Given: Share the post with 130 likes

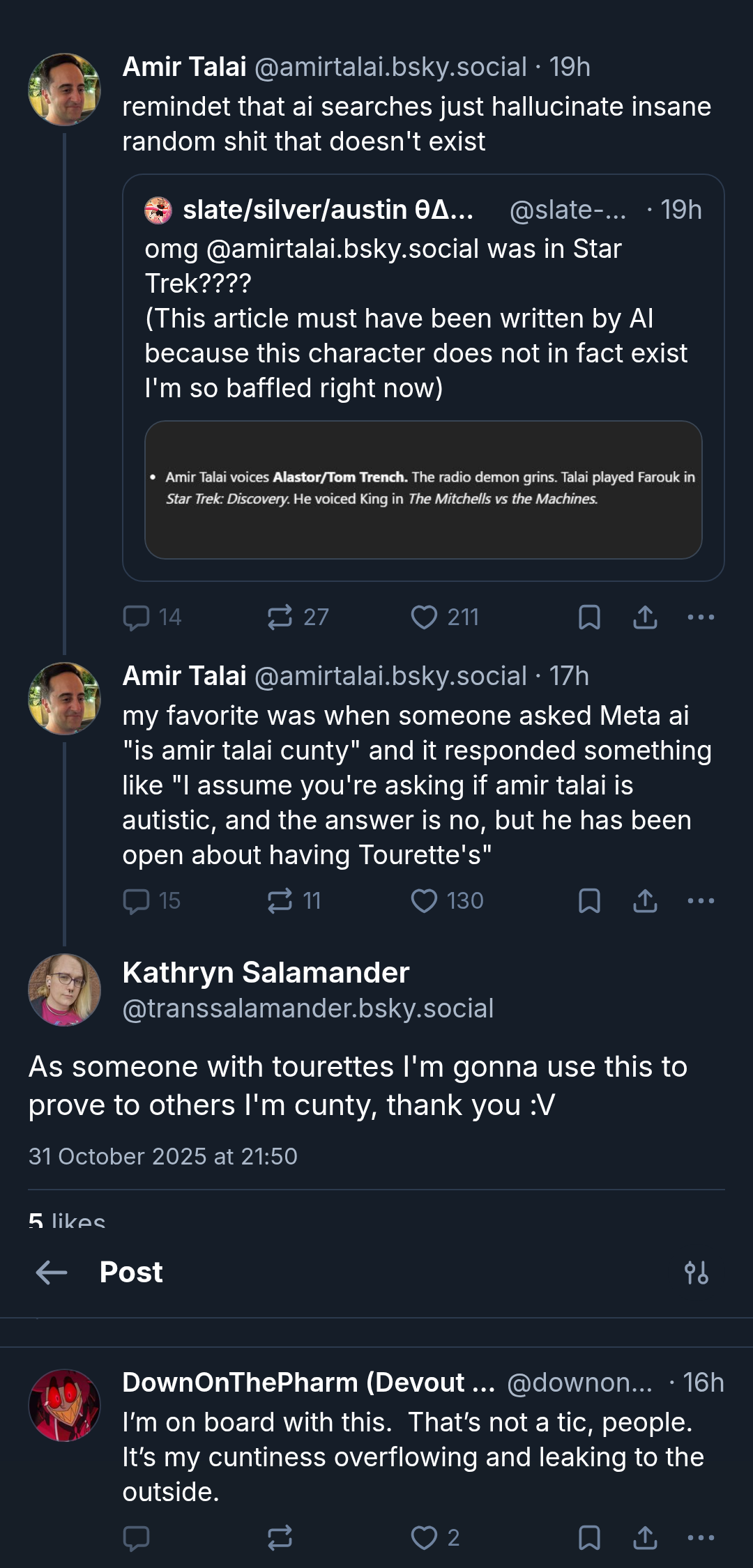Looking at the screenshot, I should [645, 901].
